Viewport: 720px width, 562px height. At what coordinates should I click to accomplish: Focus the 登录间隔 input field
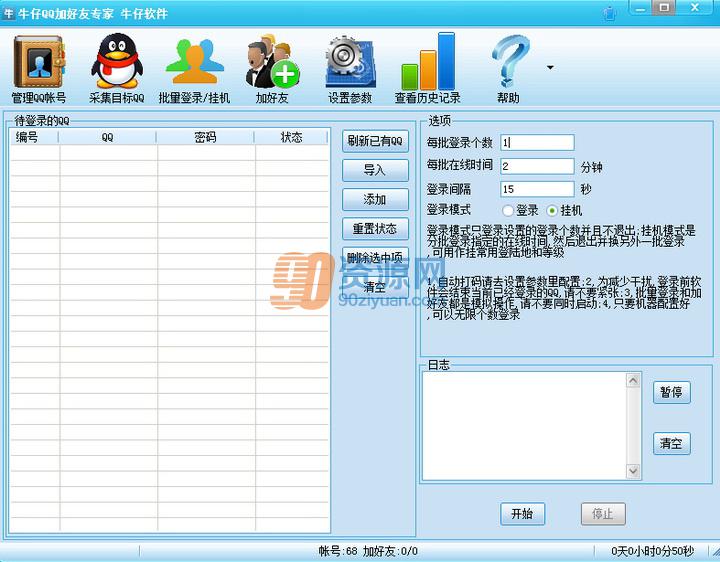[537, 189]
